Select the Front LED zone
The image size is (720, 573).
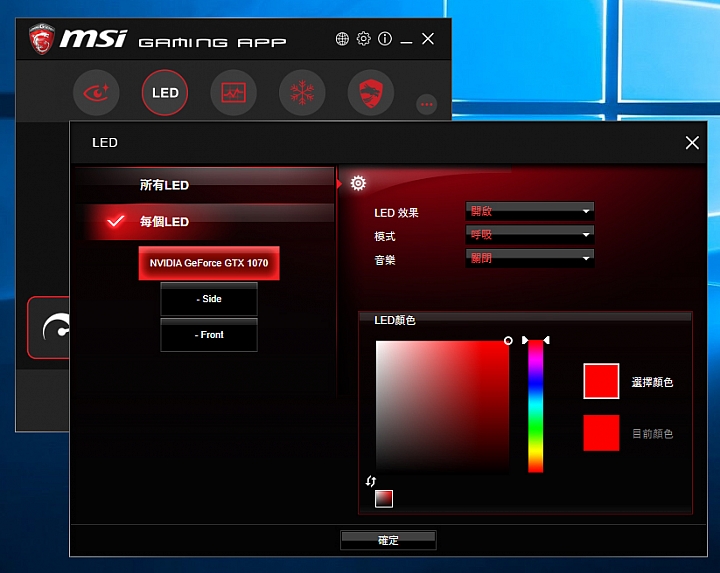(x=209, y=335)
